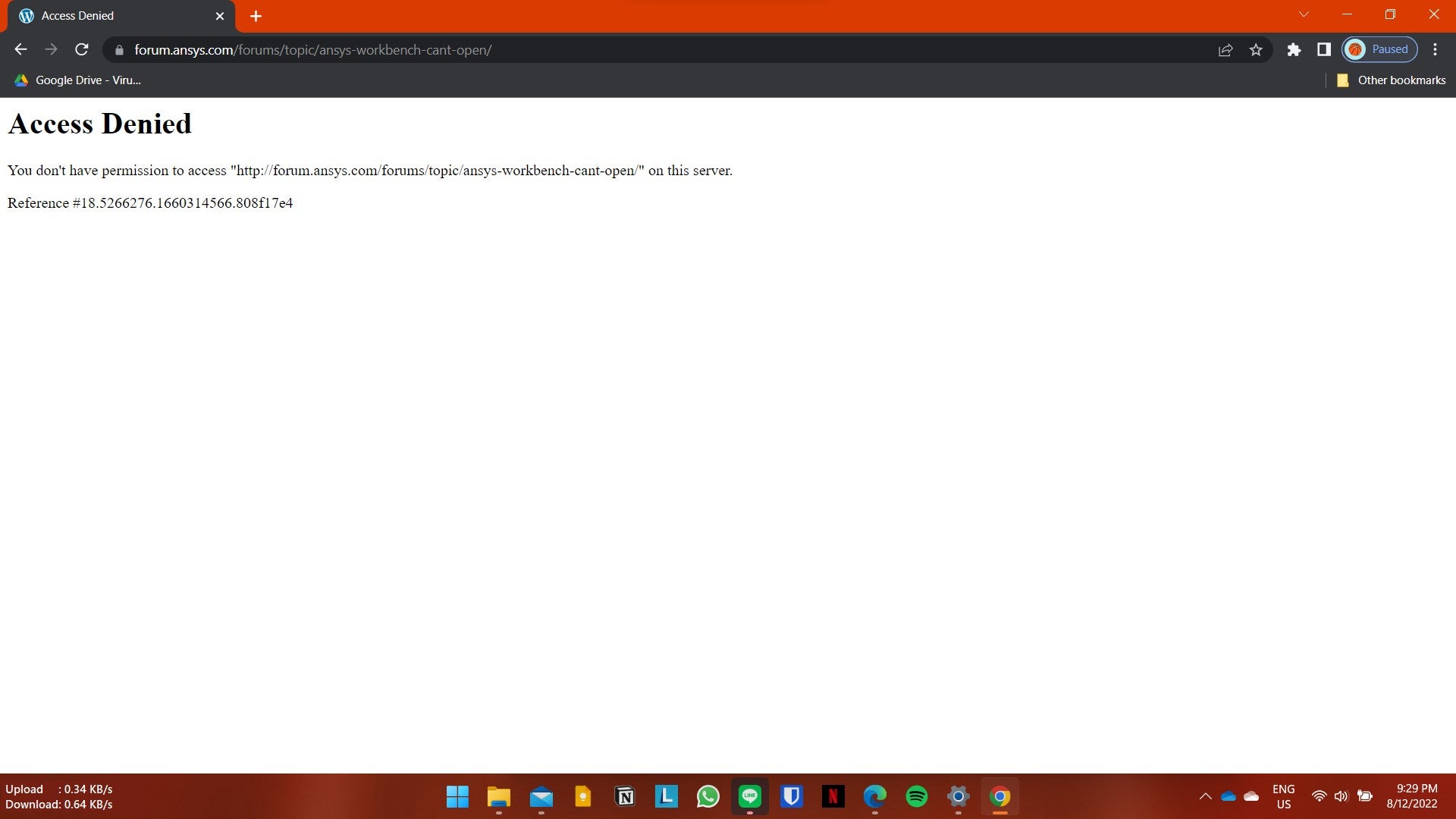
Task: Click the address bar URL field
Action: coord(667,50)
